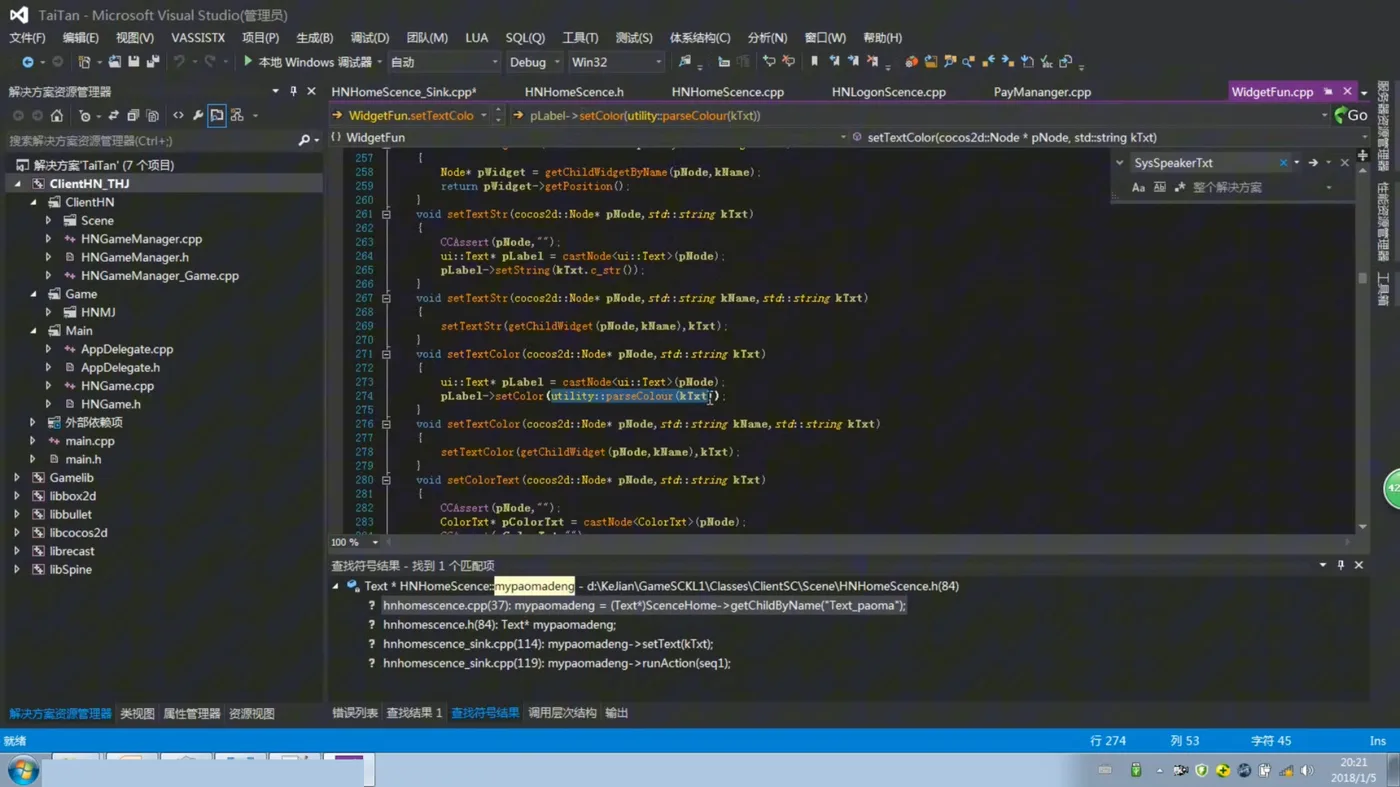The image size is (1400, 787).
Task: Click the find next arrow in search box
Action: coord(1313,162)
